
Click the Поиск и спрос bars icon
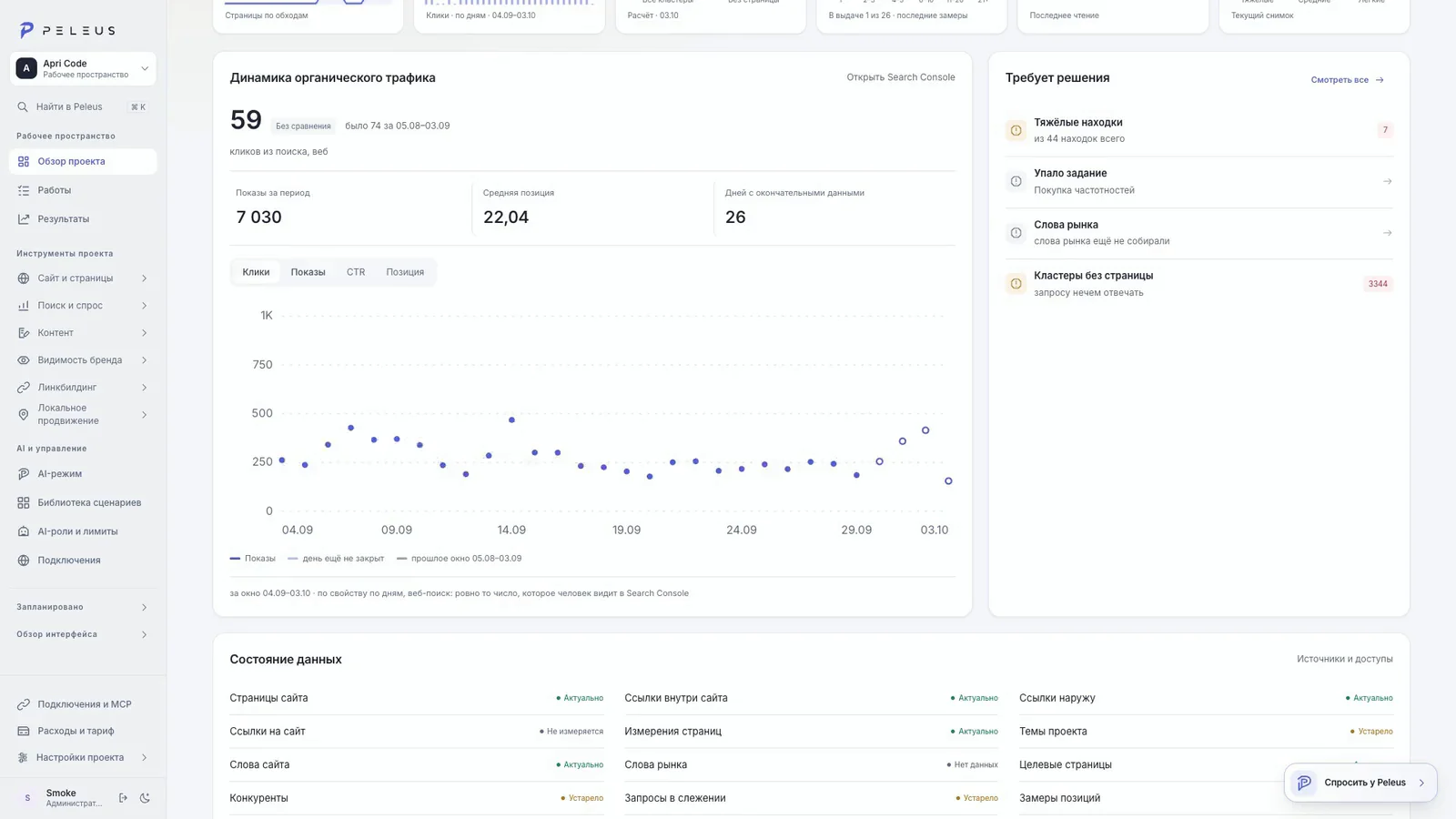tap(24, 306)
